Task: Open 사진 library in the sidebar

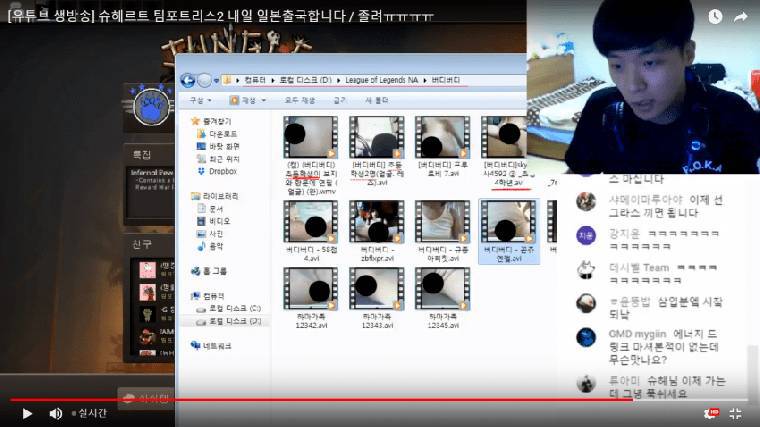Action: click(x=216, y=234)
